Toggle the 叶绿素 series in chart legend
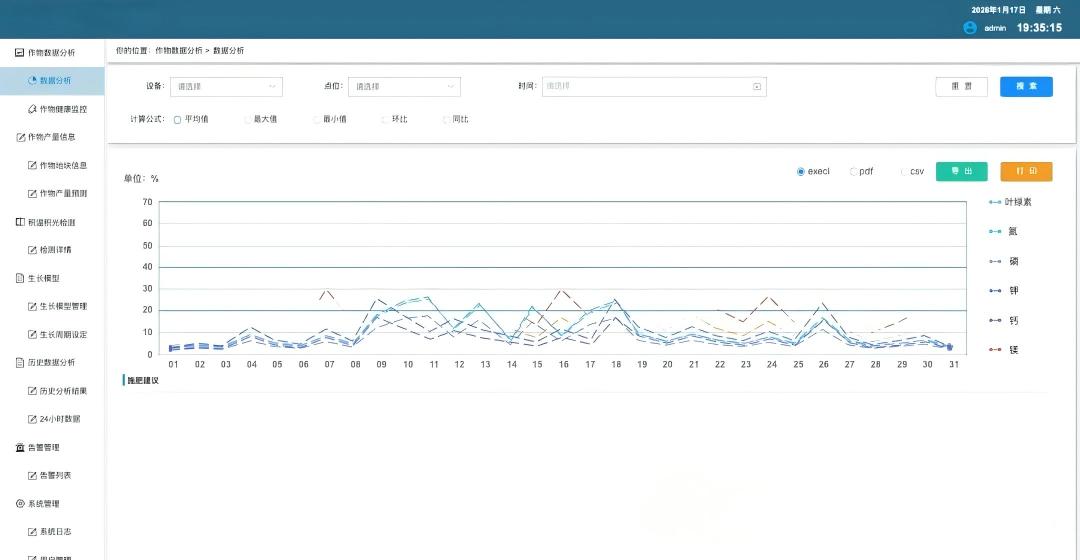 (x=1010, y=202)
